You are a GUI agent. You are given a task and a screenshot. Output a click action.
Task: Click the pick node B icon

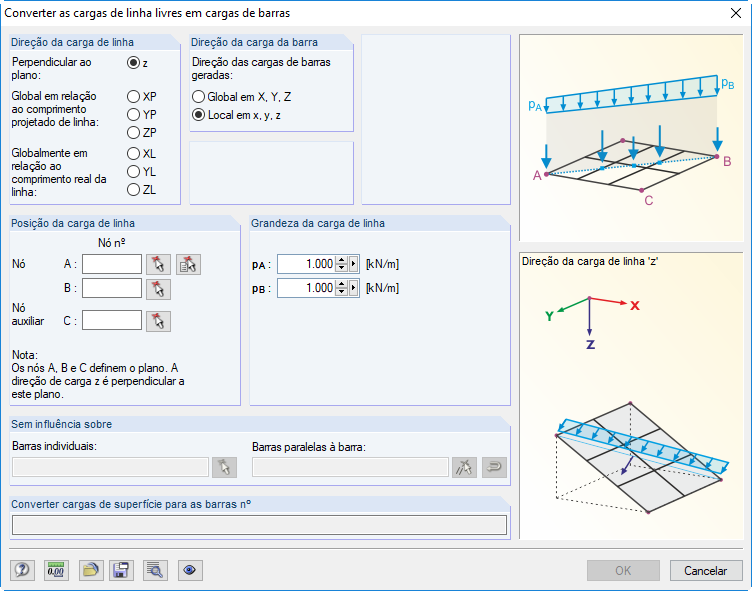click(x=158, y=289)
